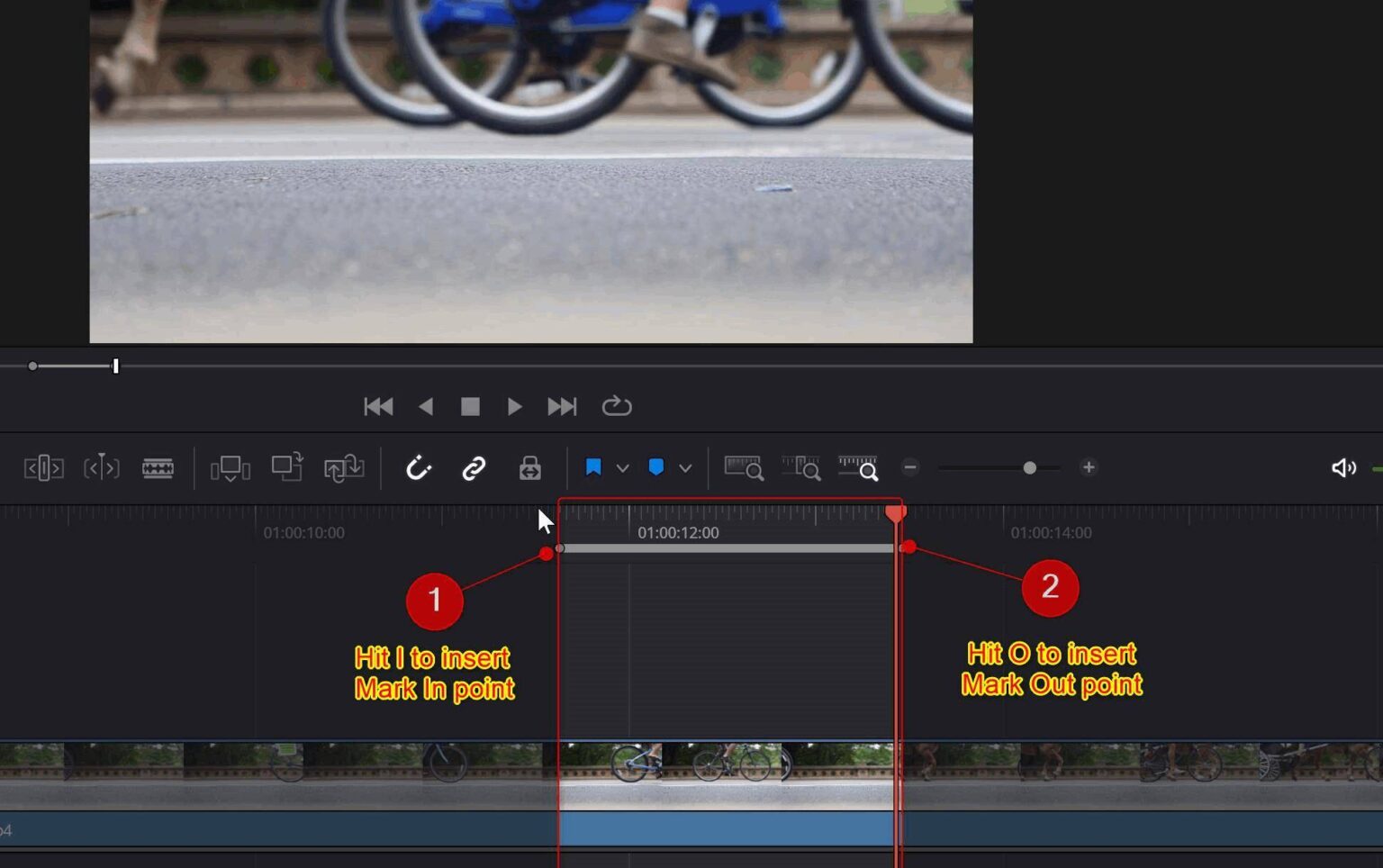
Task: Click the Replace Clip icon
Action: 345,467
